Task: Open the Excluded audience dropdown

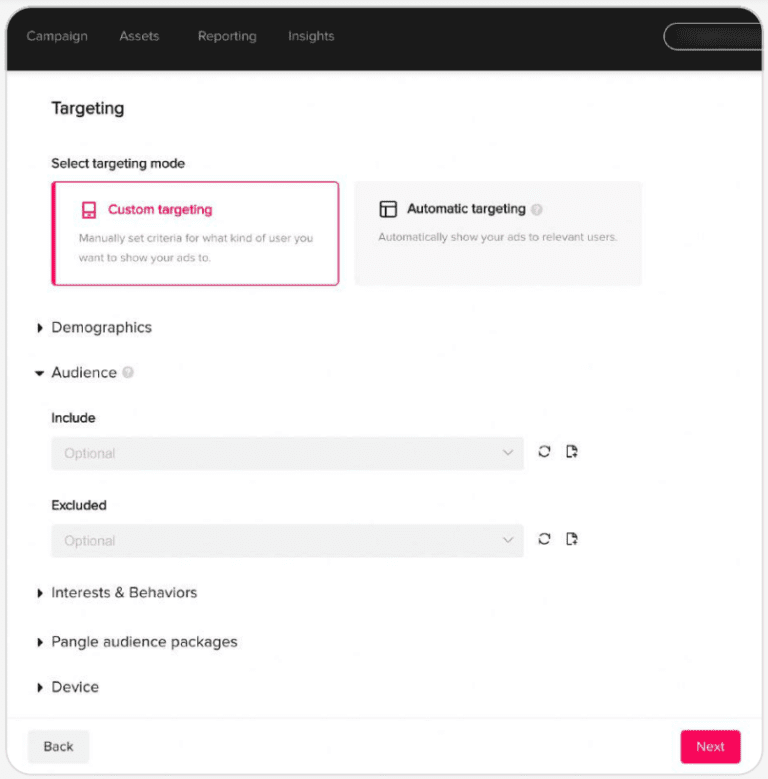Action: 287,541
